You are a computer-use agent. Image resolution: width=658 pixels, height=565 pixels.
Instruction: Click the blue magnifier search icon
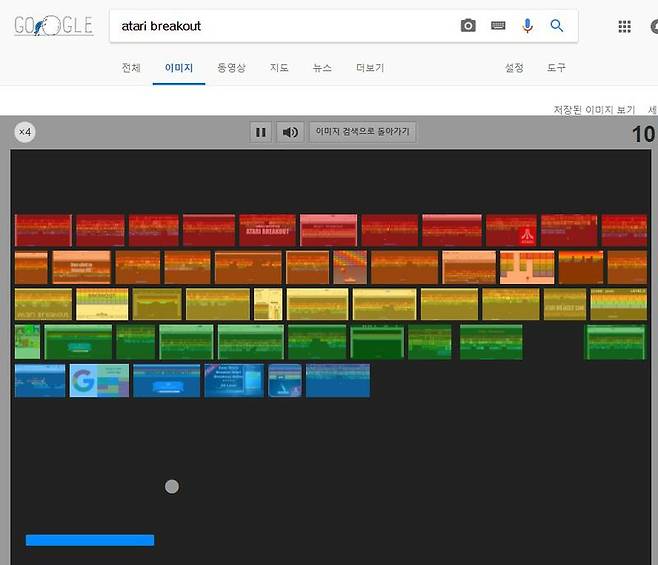tap(557, 26)
